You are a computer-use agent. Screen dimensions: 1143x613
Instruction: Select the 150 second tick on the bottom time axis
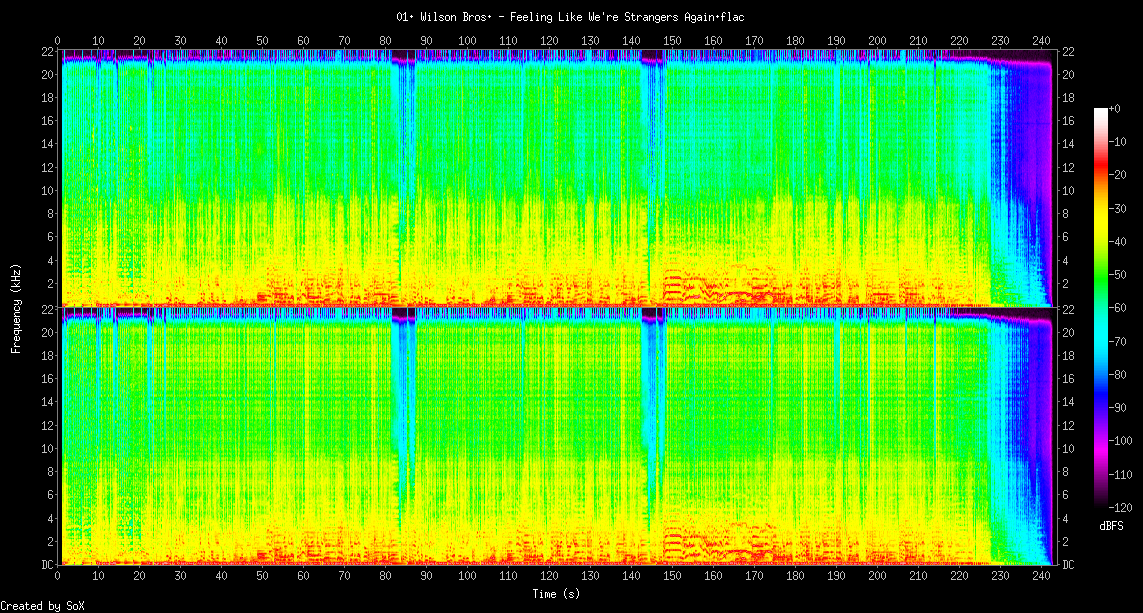point(672,577)
